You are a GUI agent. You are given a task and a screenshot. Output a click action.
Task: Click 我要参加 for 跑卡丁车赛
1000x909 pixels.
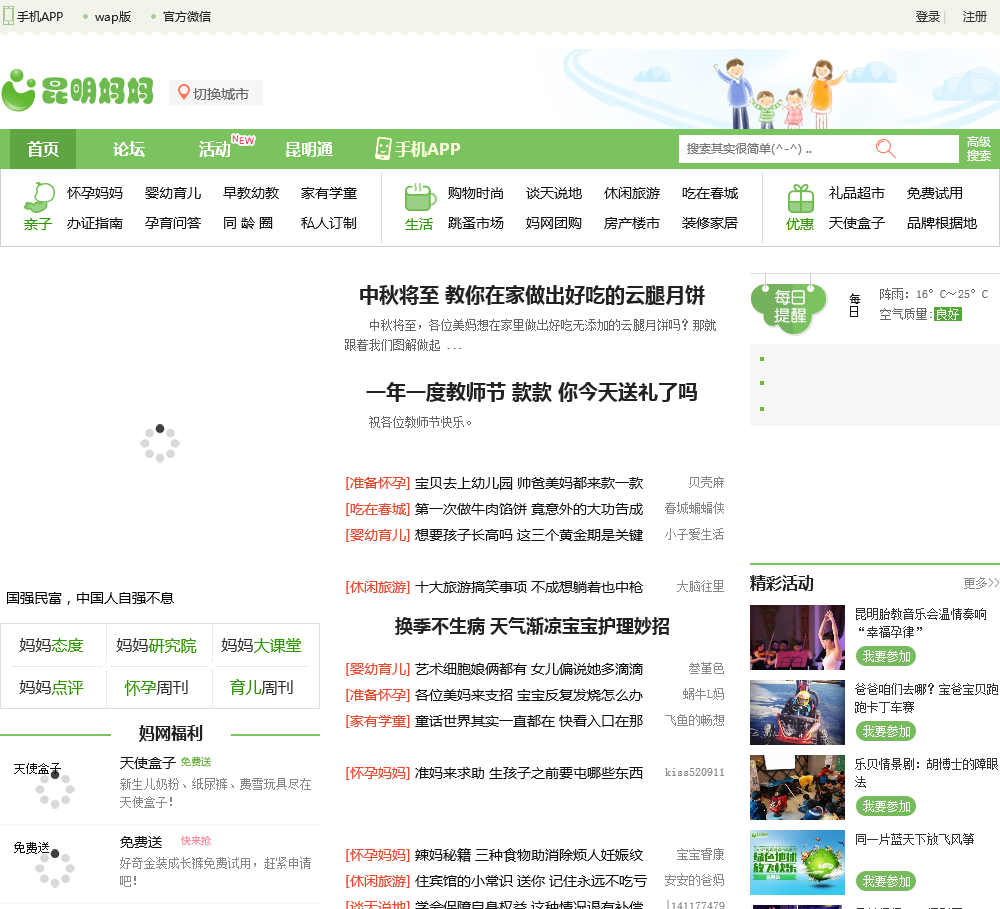(886, 732)
